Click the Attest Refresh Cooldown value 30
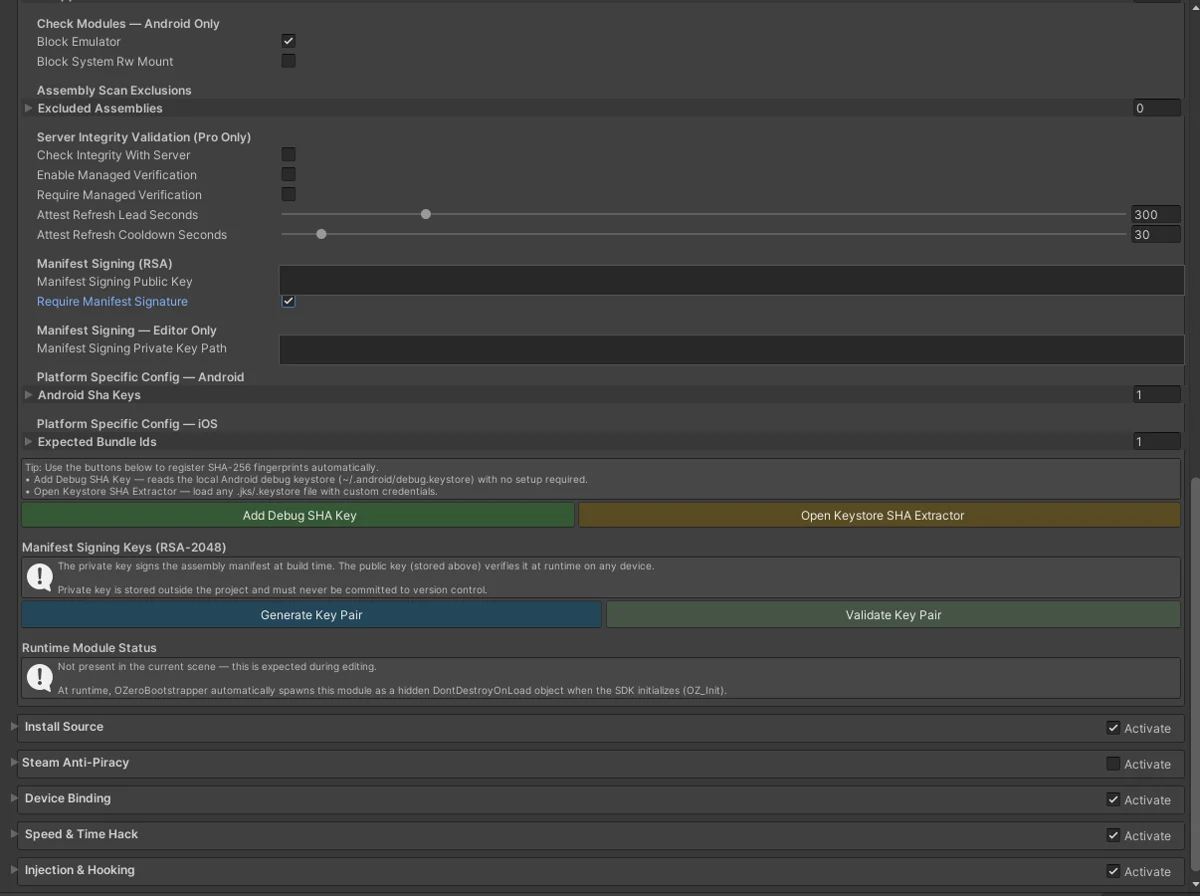The height and width of the screenshot is (896, 1200). [1156, 234]
